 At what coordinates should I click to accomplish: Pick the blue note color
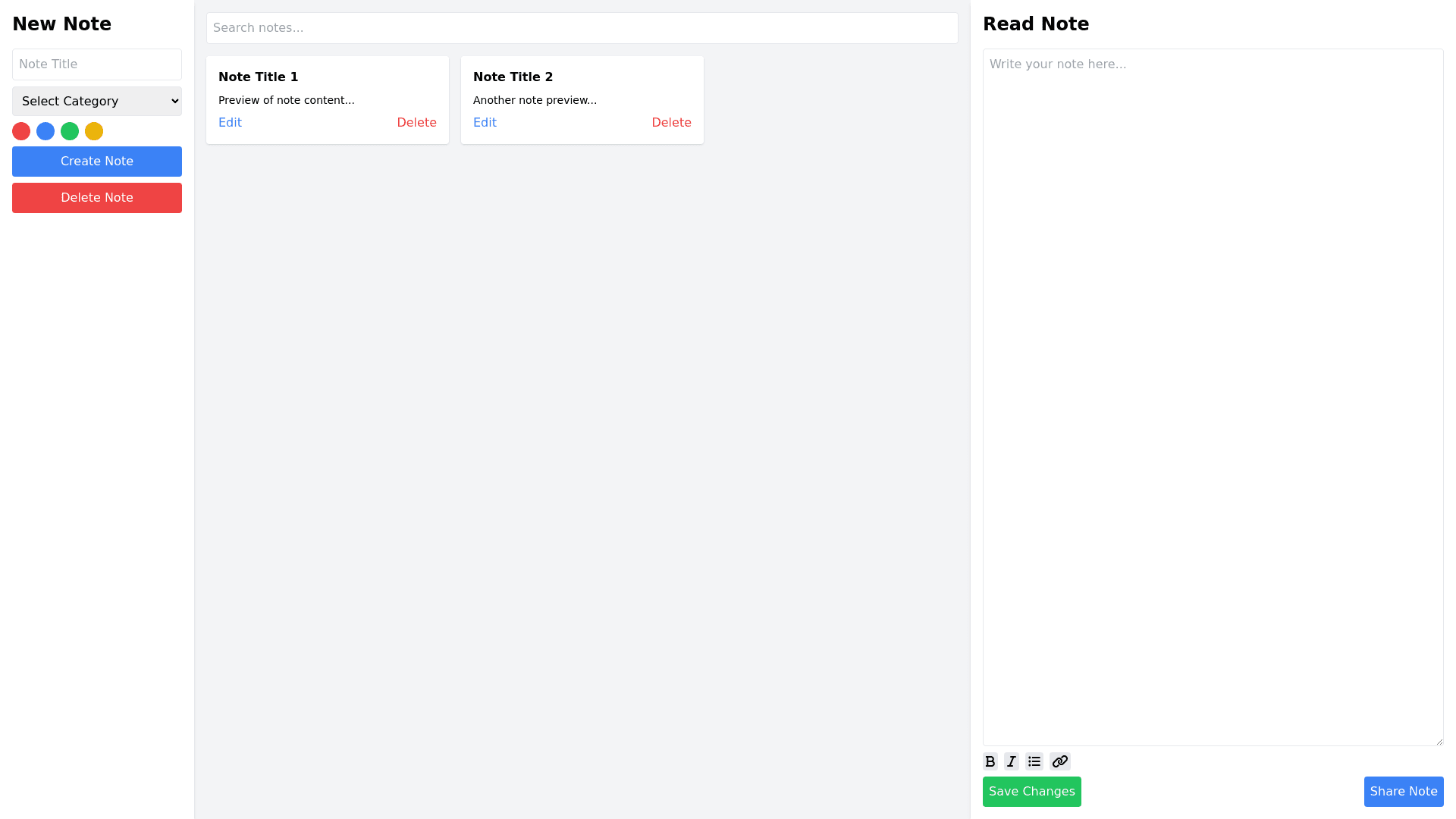[x=45, y=131]
